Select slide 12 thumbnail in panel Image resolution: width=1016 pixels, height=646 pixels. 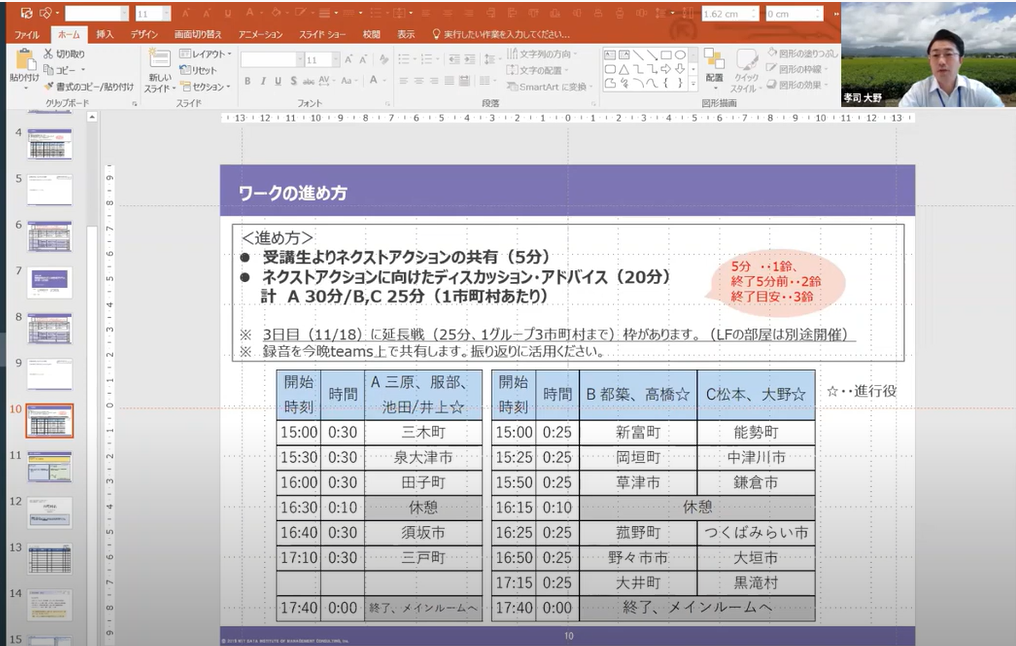tap(50, 512)
